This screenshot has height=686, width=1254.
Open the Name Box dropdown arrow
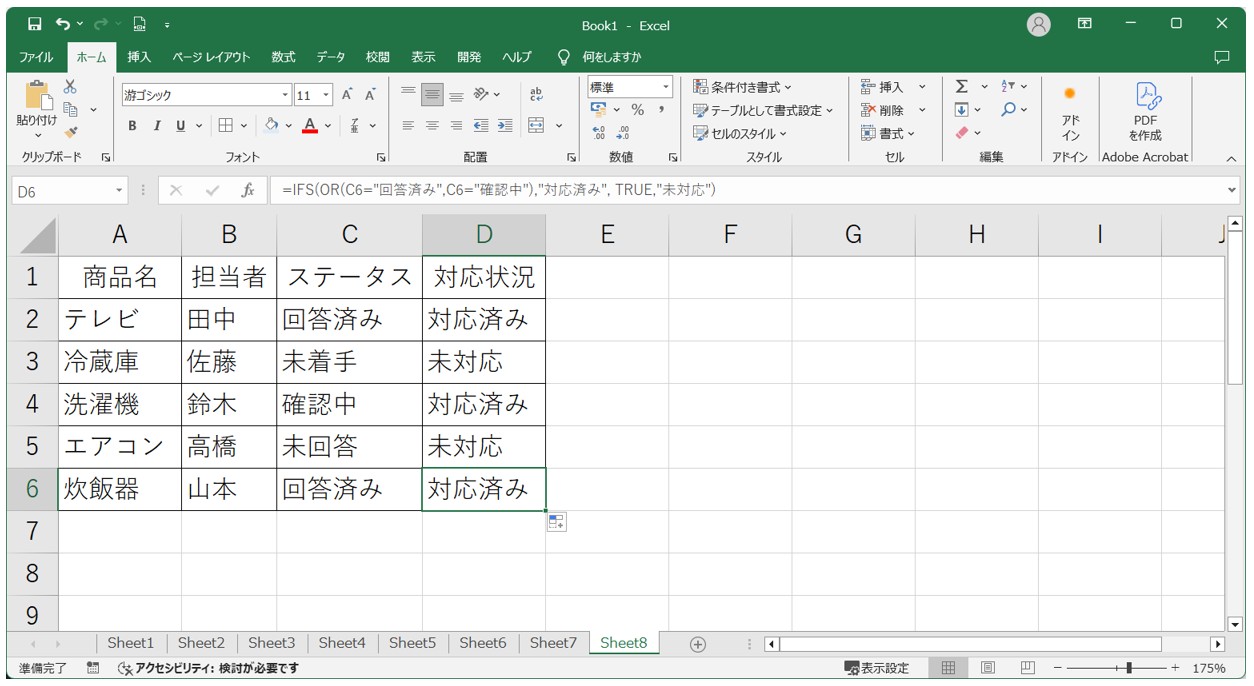tap(119, 190)
